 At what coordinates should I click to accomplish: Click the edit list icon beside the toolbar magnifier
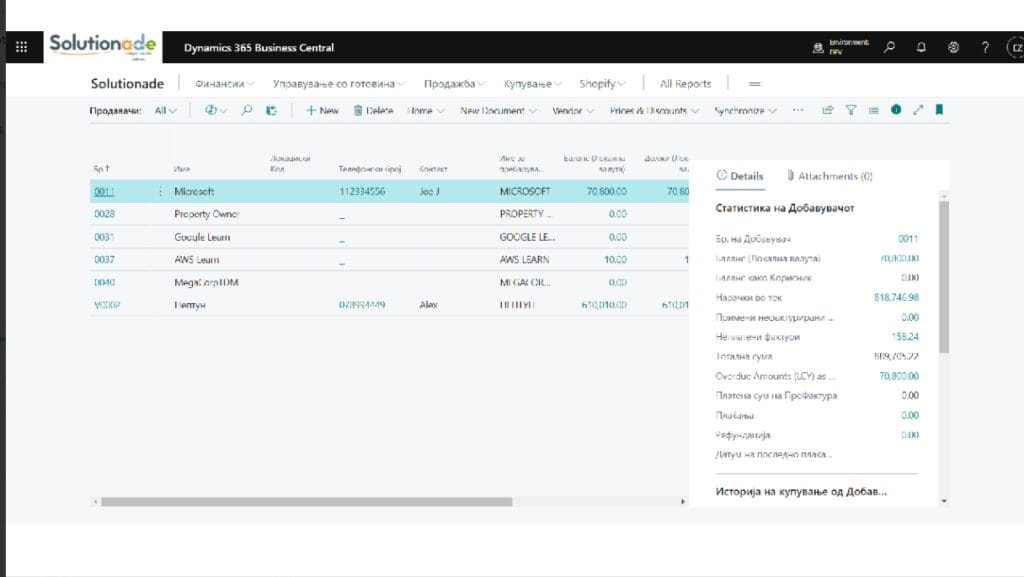point(271,110)
